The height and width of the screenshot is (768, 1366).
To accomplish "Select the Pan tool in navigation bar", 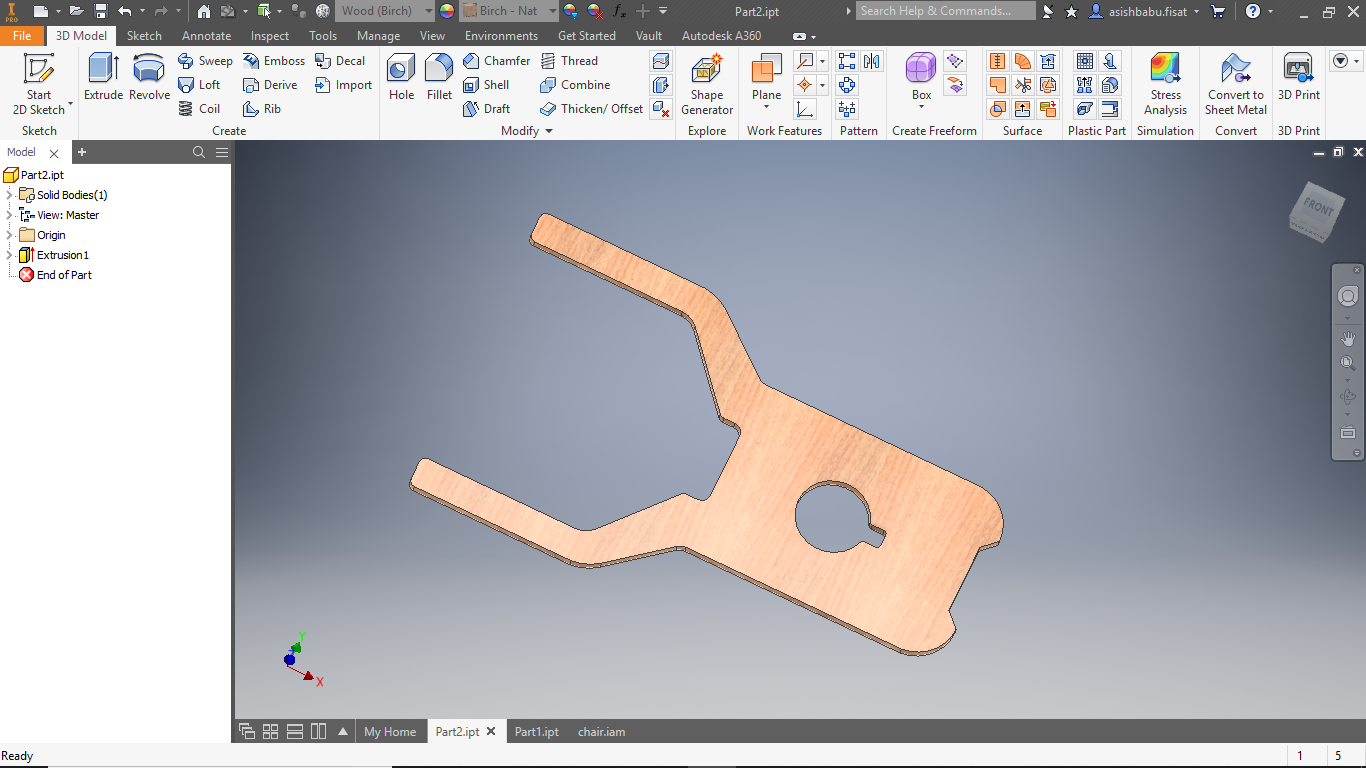I will [1348, 339].
